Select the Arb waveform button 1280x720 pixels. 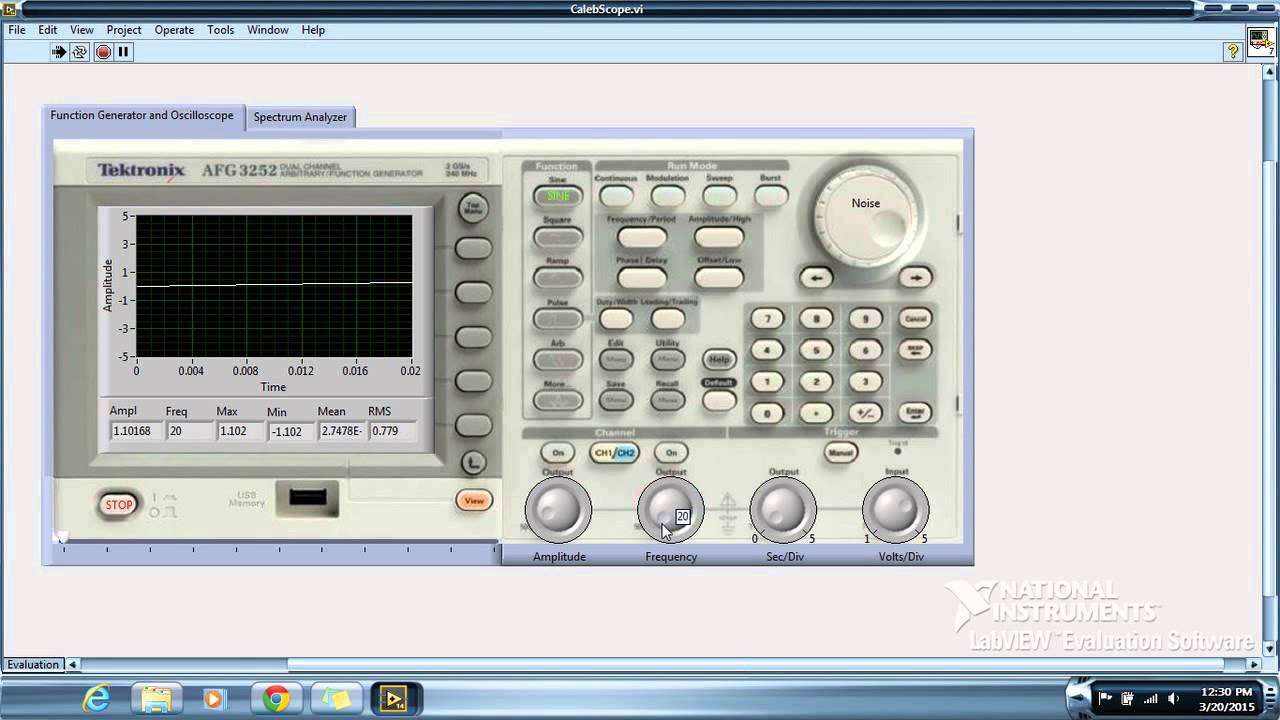click(557, 360)
